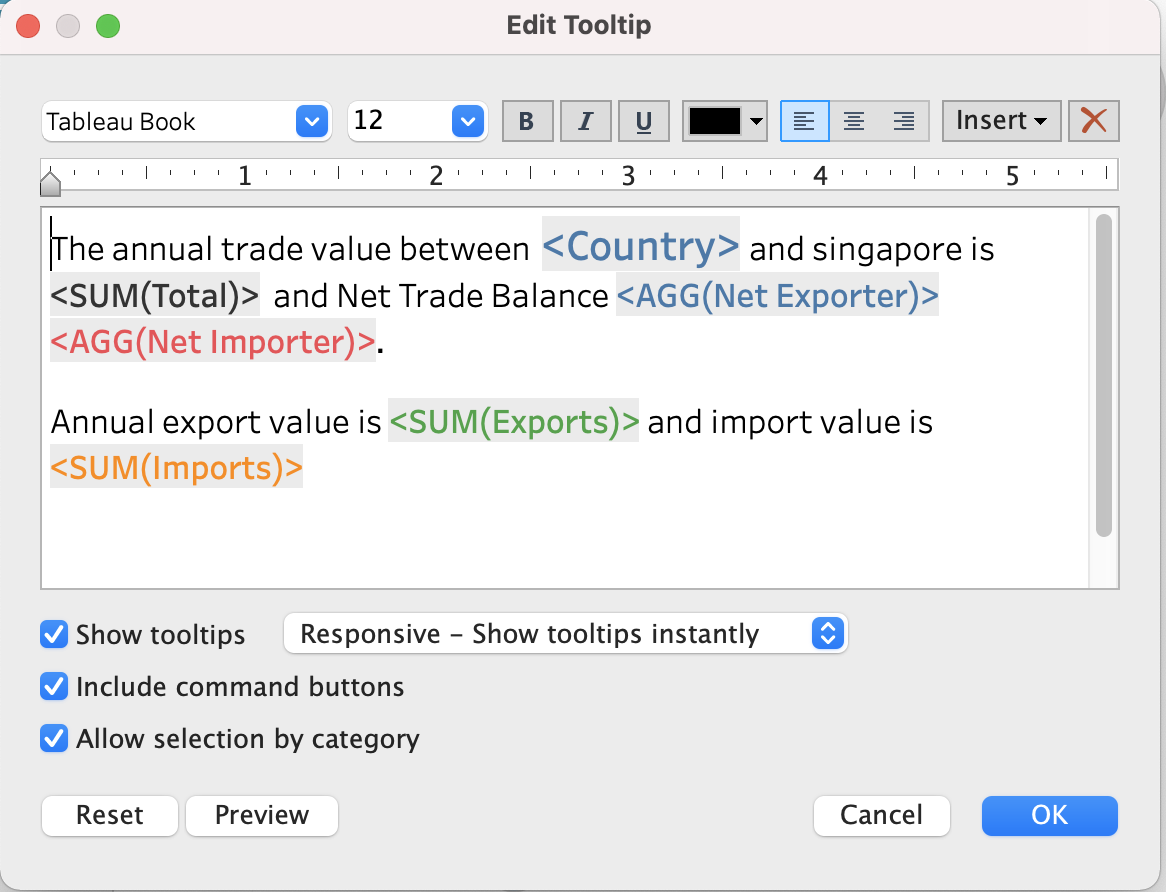Confirm changes with the OK button
The image size is (1166, 892).
pos(1049,815)
